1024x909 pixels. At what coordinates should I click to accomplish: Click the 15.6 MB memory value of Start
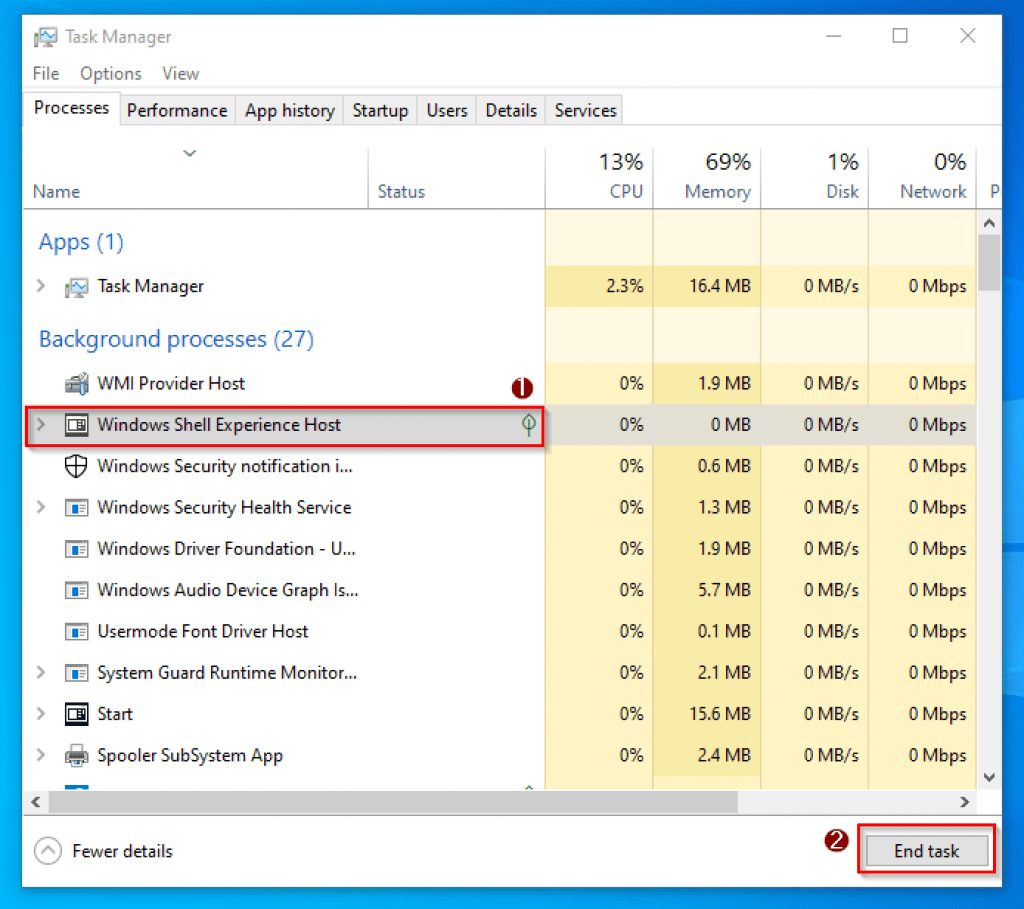720,714
